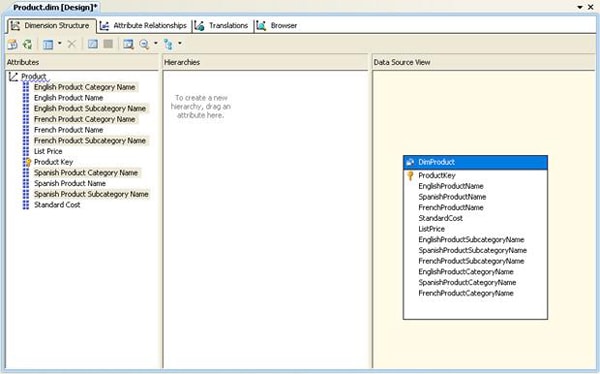
Task: Click attribute icon beside English Product Category Name
Action: click(26, 87)
